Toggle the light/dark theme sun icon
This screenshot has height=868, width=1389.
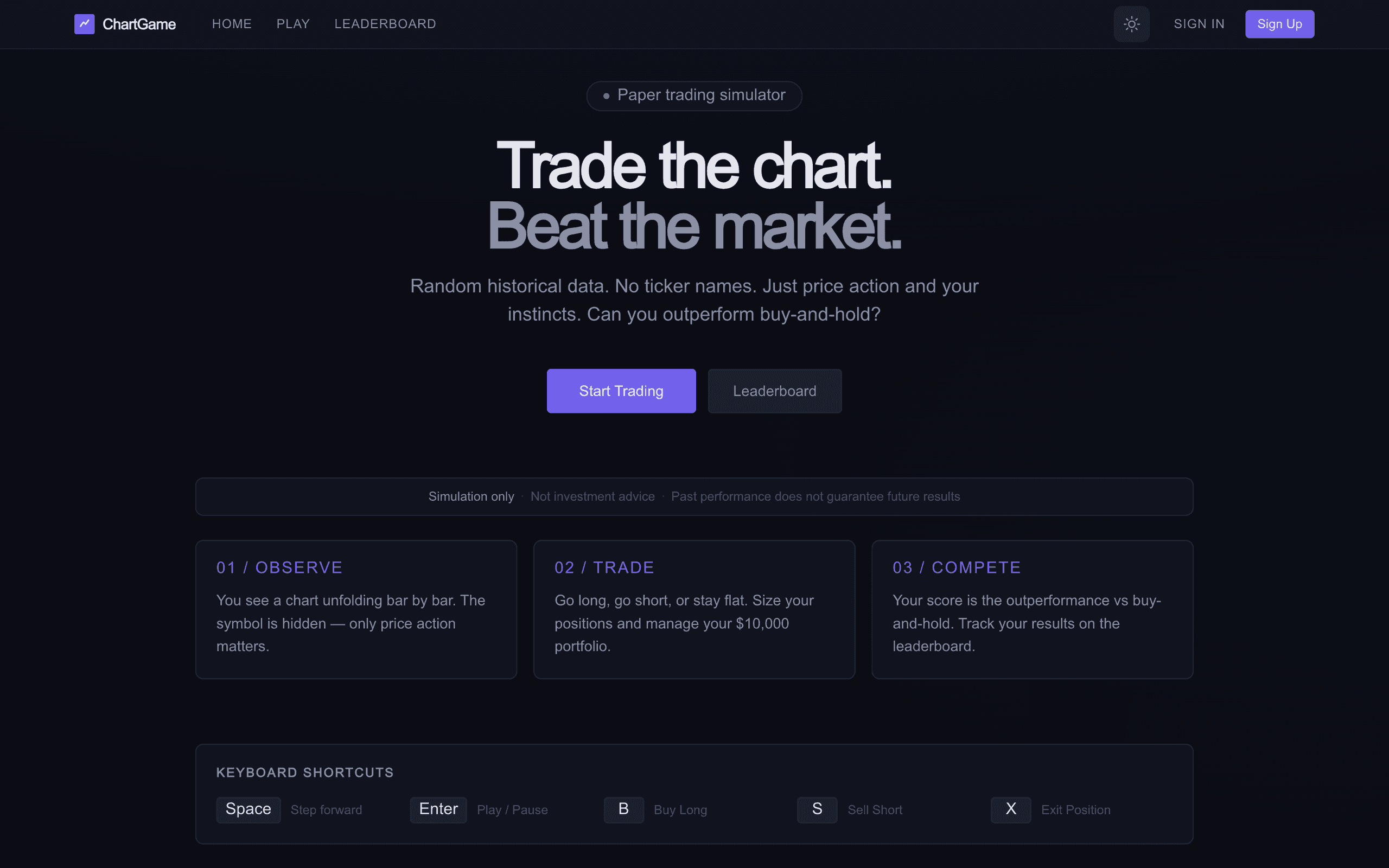1131,24
